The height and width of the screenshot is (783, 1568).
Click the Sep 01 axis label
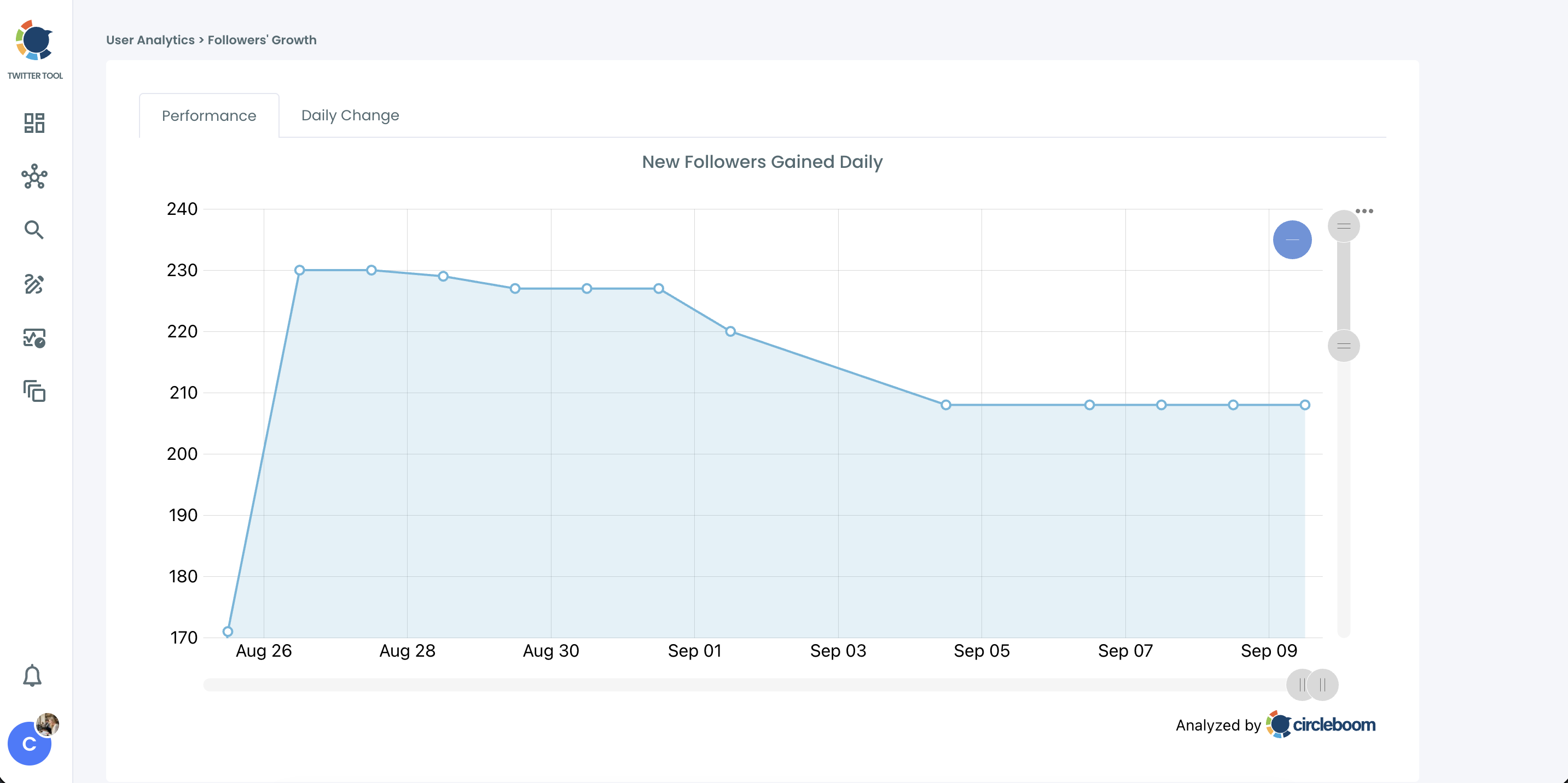point(694,651)
